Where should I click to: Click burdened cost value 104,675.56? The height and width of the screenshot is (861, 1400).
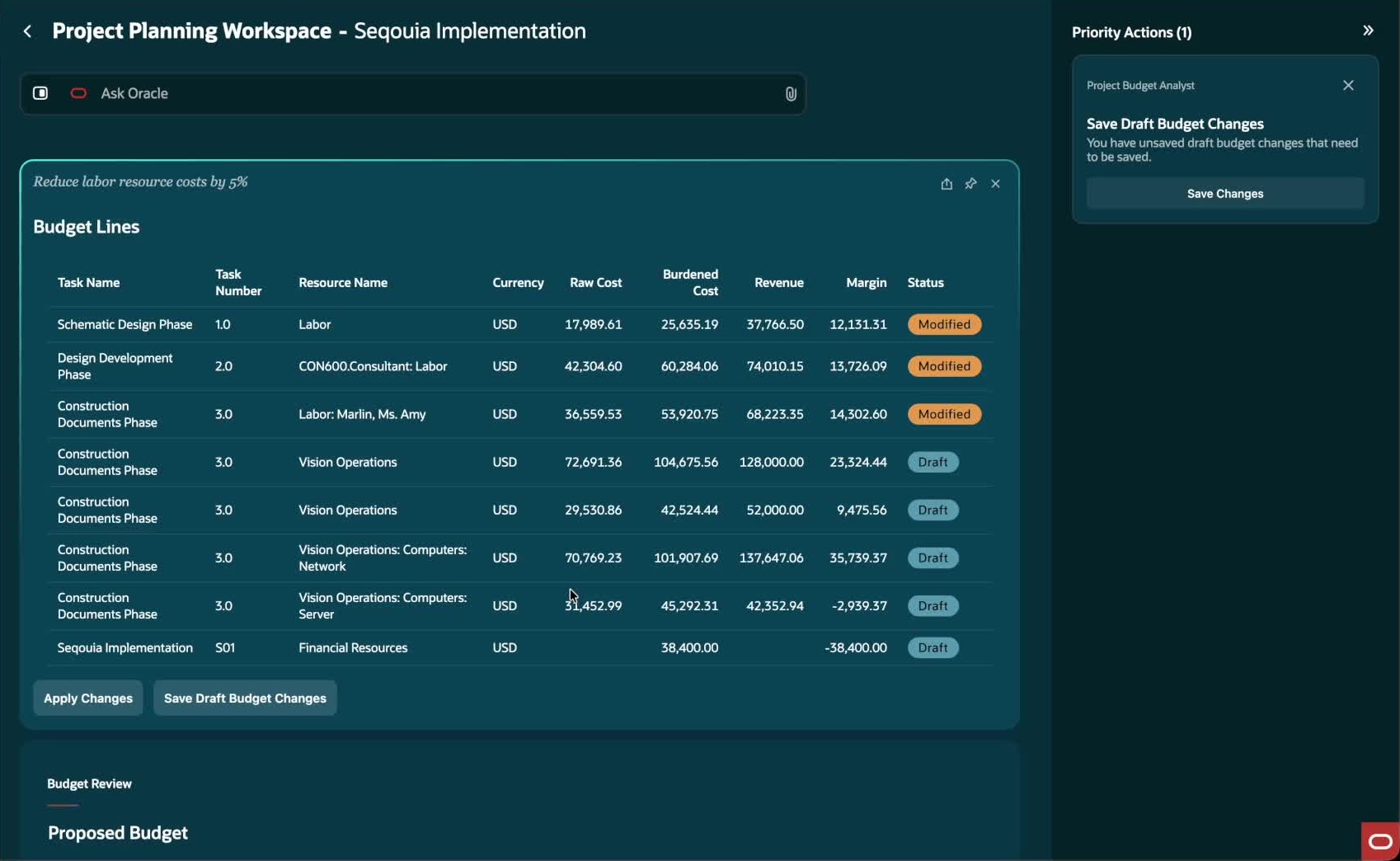coord(686,462)
